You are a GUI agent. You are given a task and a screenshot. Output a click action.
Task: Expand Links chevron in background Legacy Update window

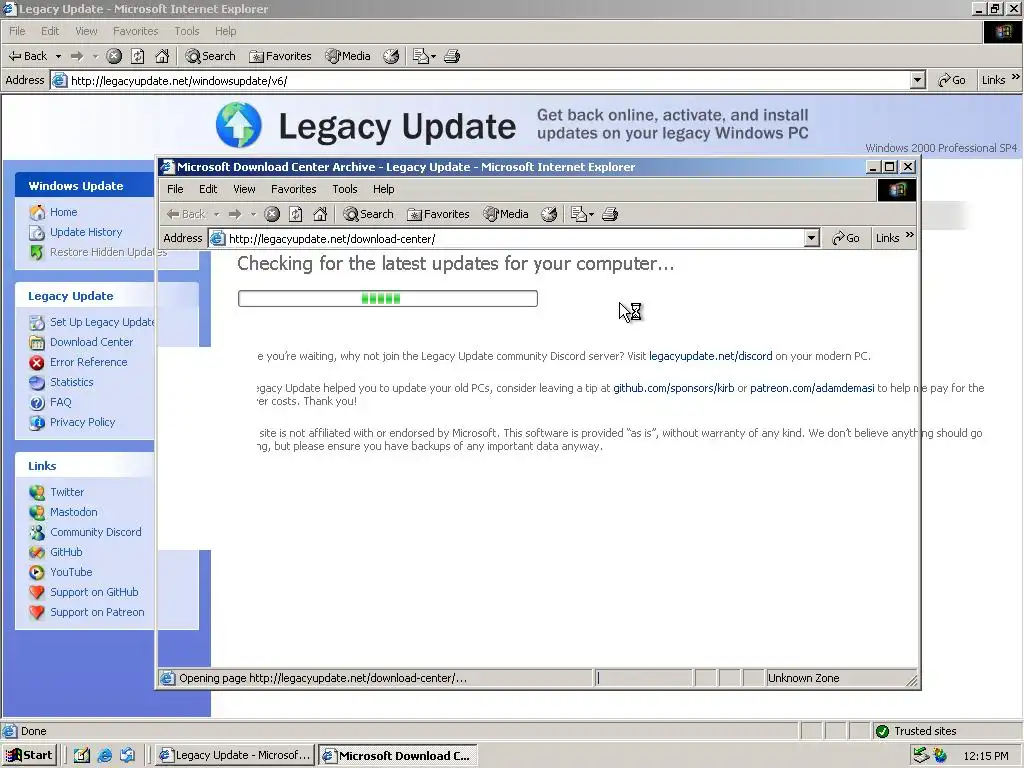pyautogui.click(x=1016, y=77)
